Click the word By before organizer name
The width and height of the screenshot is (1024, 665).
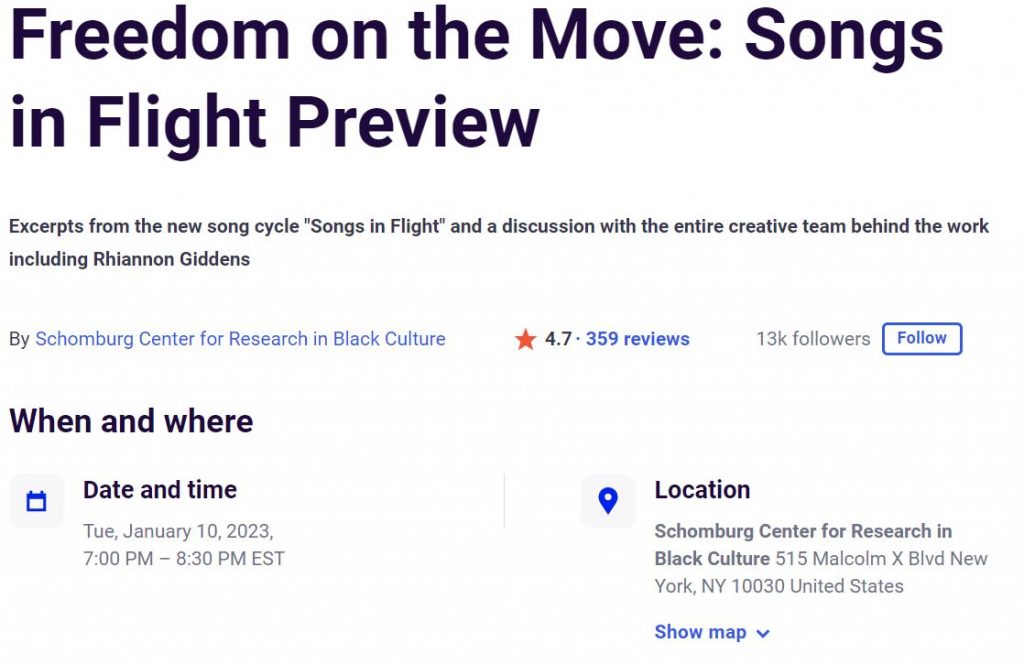[19, 339]
